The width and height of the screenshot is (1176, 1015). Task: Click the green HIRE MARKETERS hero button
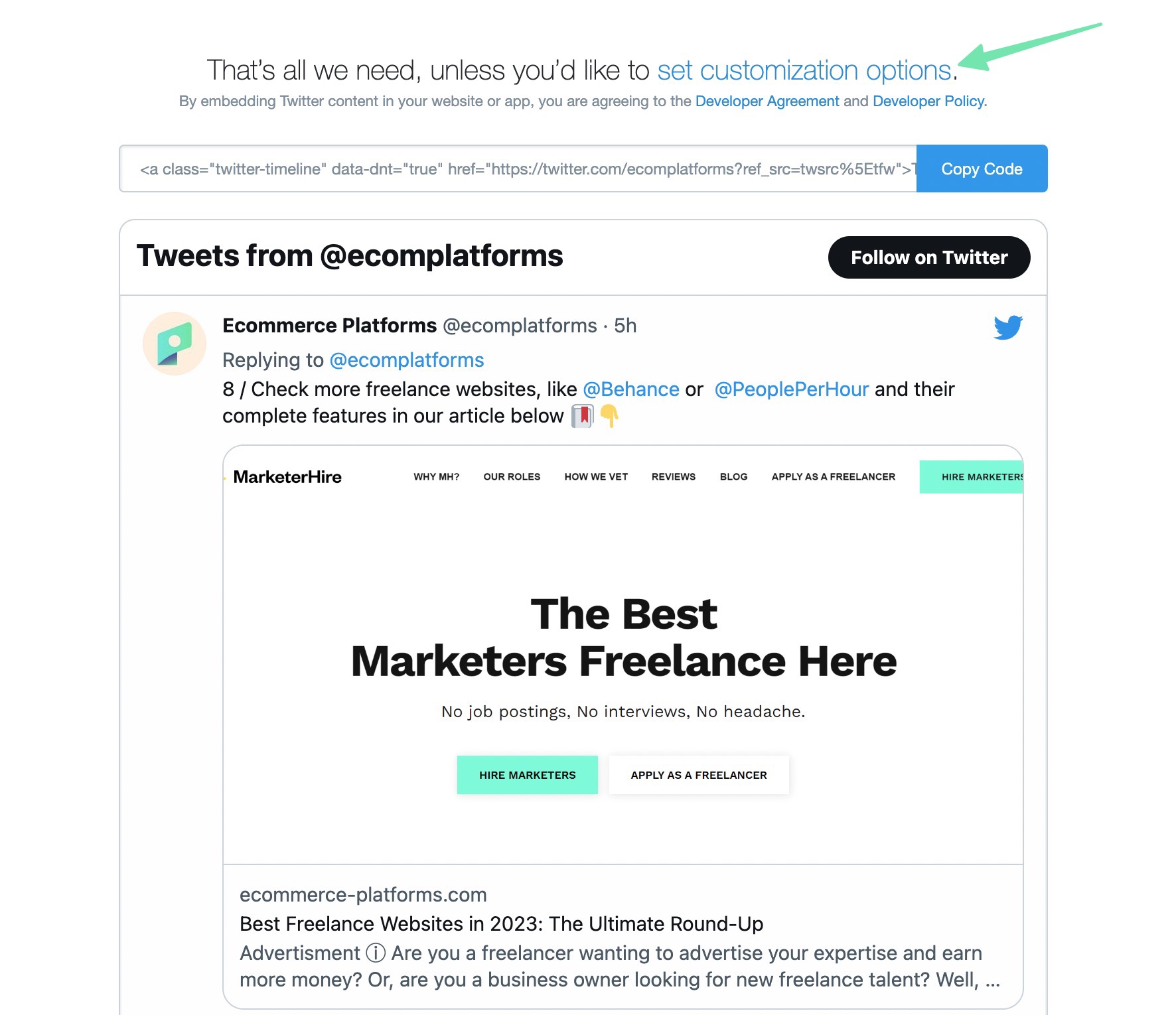[527, 775]
